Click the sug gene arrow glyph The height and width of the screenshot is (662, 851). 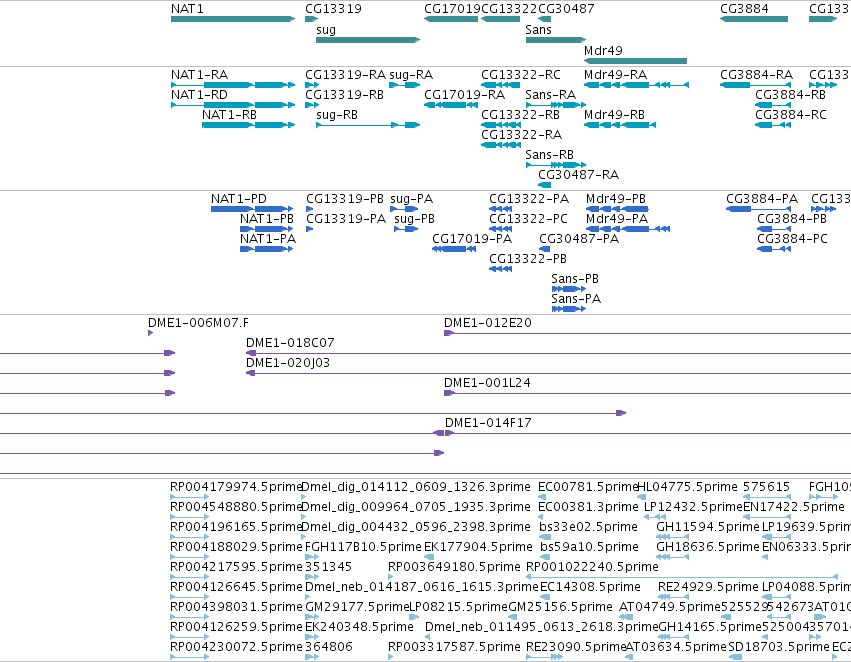(368, 40)
